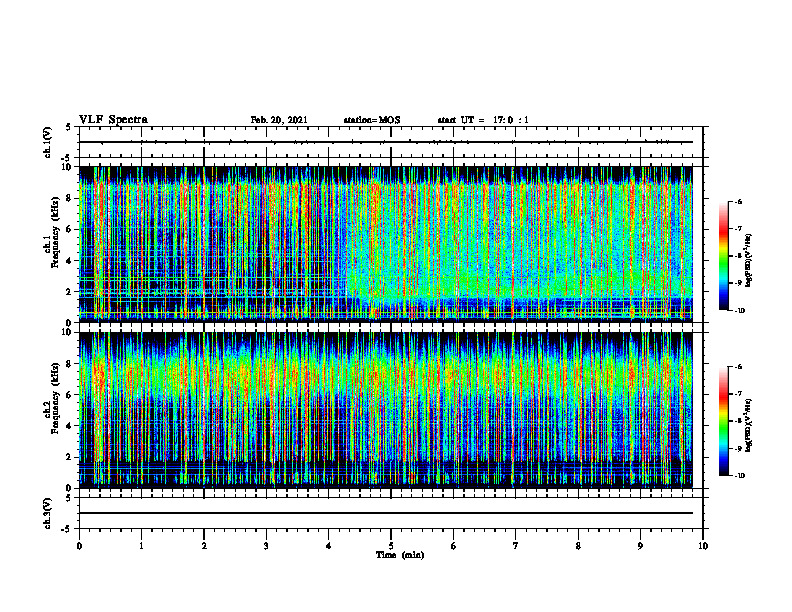Click the "VLF Spectra" plot title

(x=113, y=120)
